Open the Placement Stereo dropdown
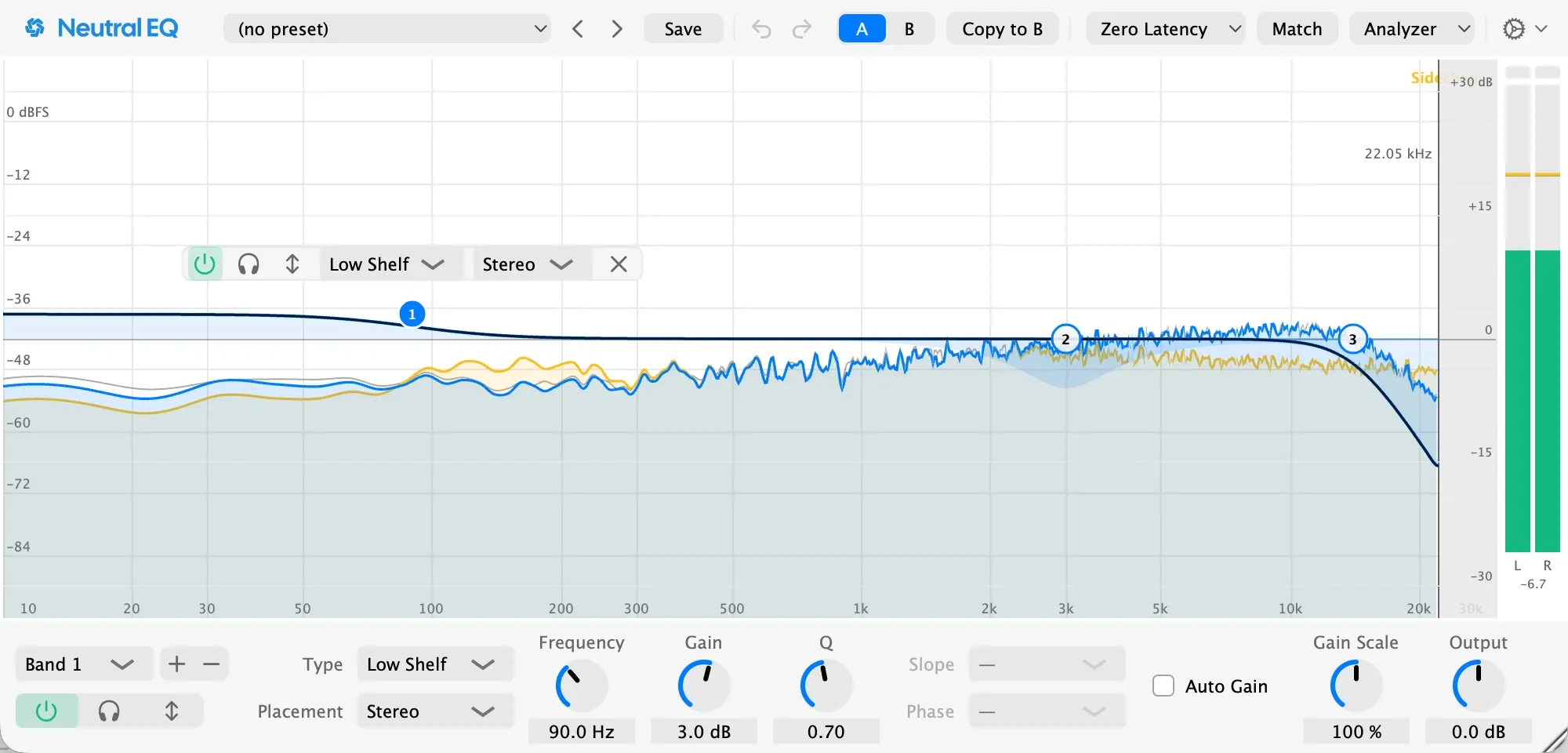Image resolution: width=1568 pixels, height=753 pixels. click(x=435, y=711)
